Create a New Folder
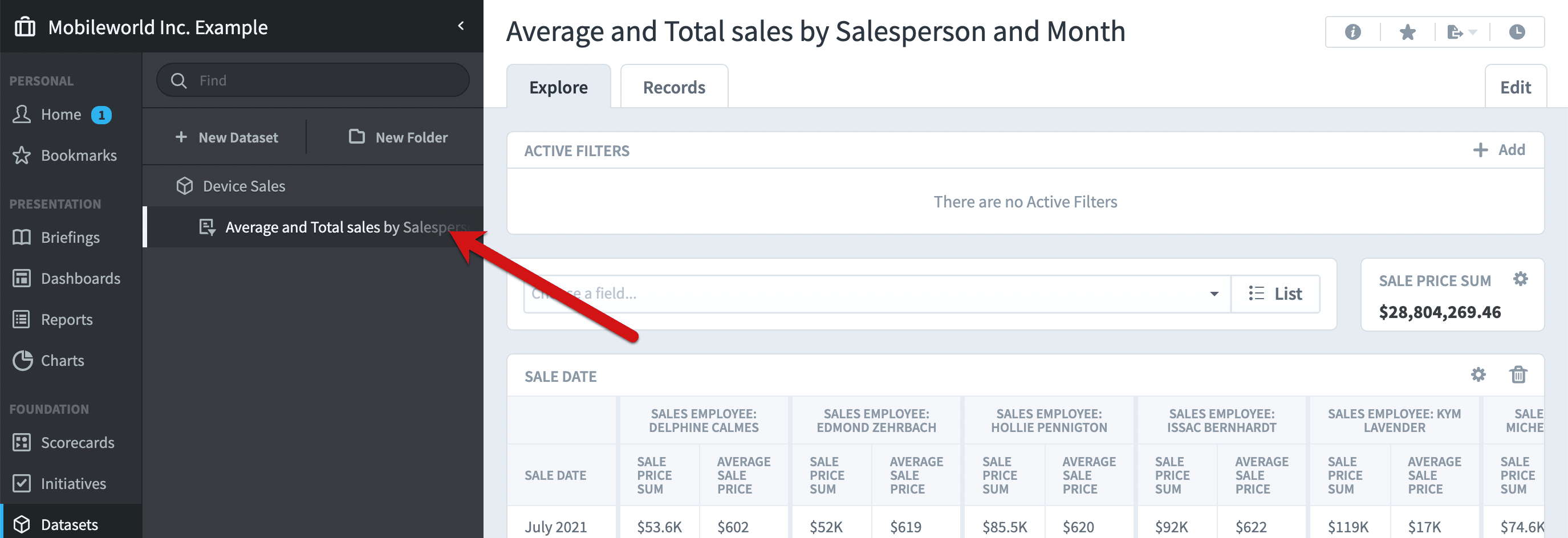Viewport: 1568px width, 538px height. click(x=398, y=137)
